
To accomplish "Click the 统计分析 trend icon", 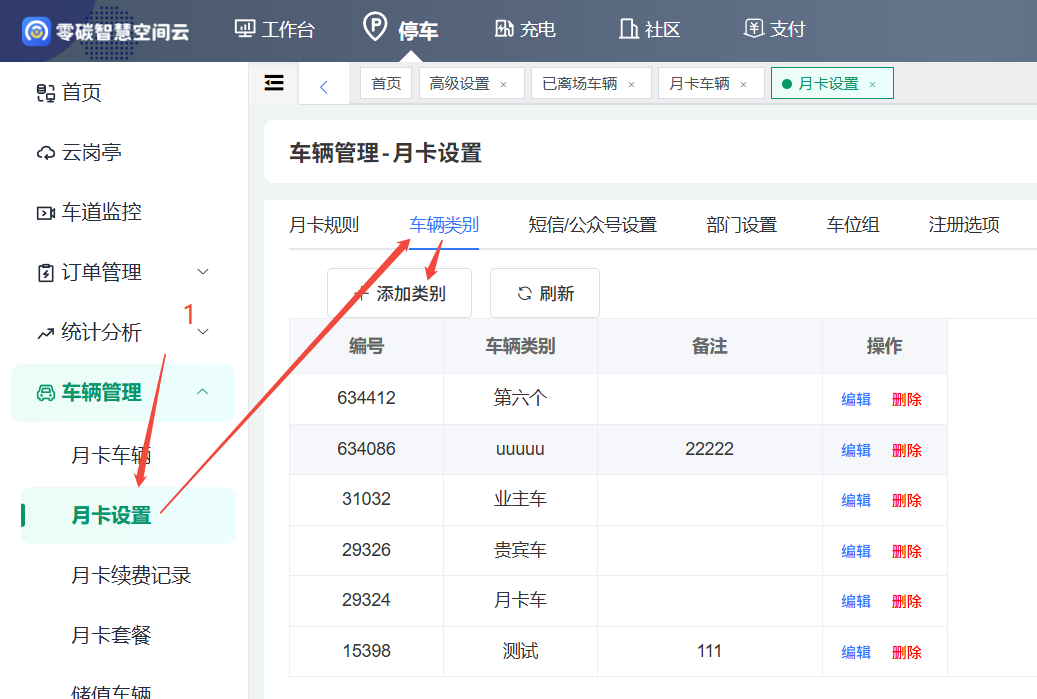I will pos(46,333).
